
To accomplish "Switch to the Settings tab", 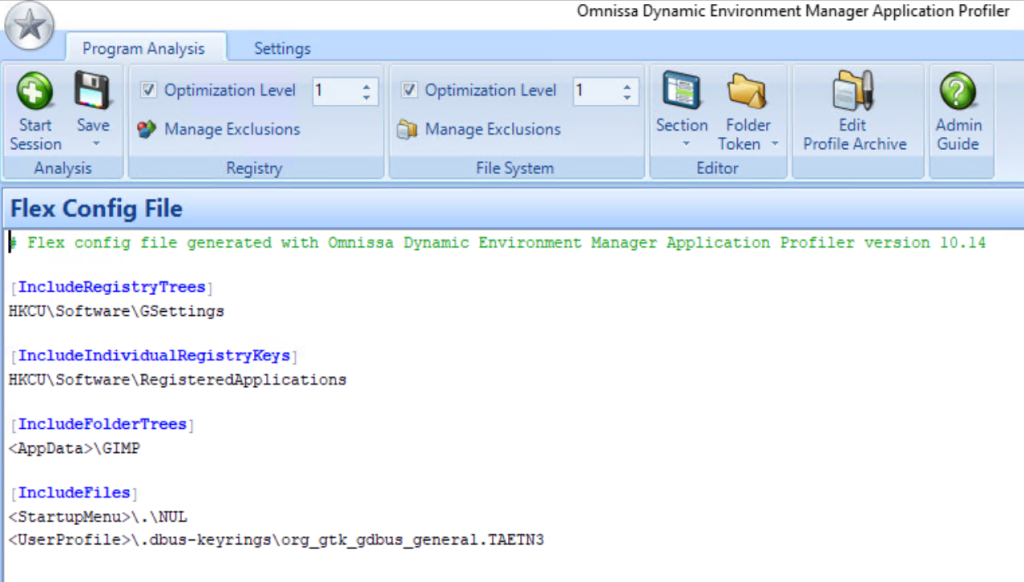I will click(x=282, y=48).
